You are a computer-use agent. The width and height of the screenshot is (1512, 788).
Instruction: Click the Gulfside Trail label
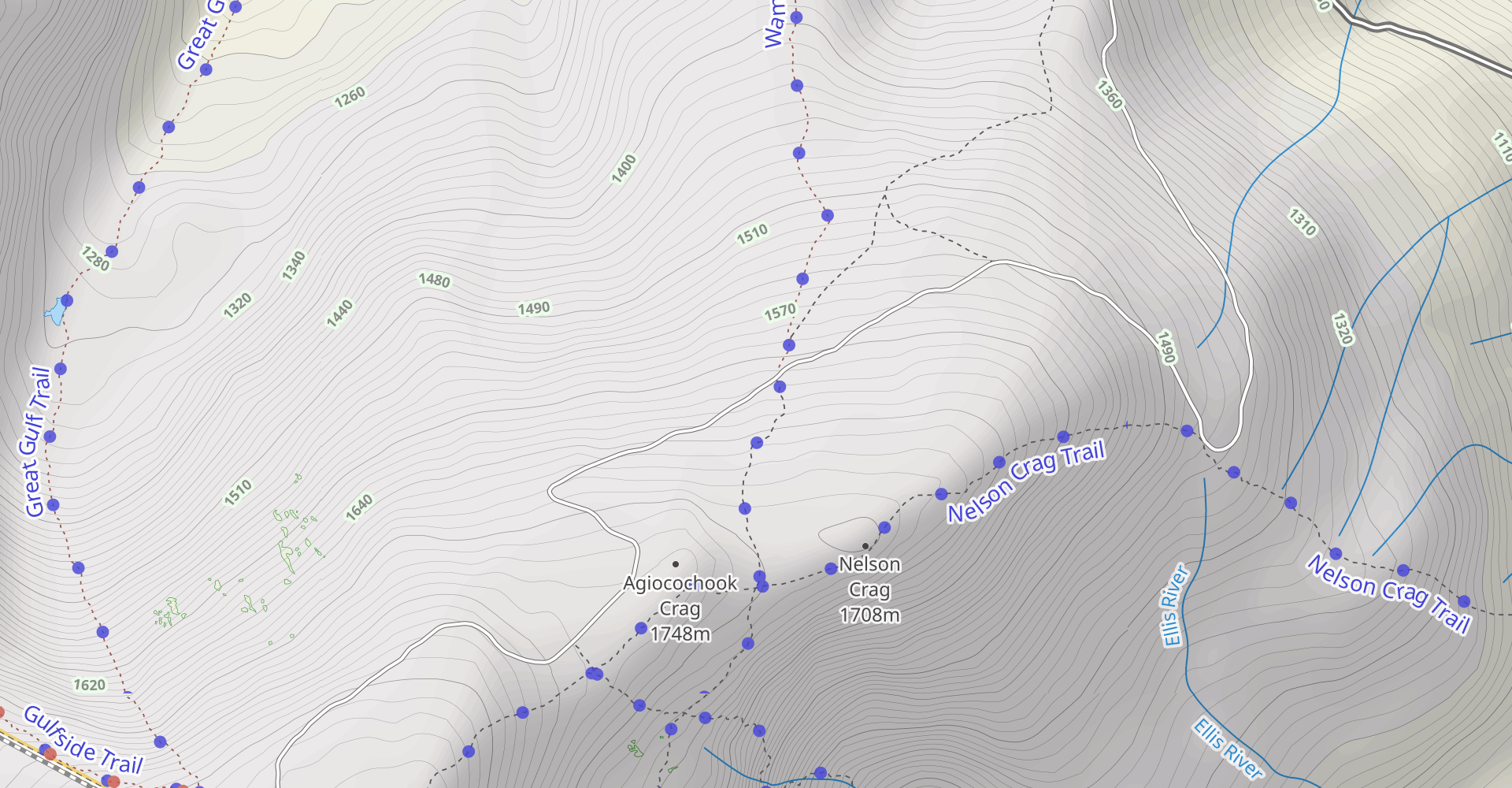click(x=83, y=740)
